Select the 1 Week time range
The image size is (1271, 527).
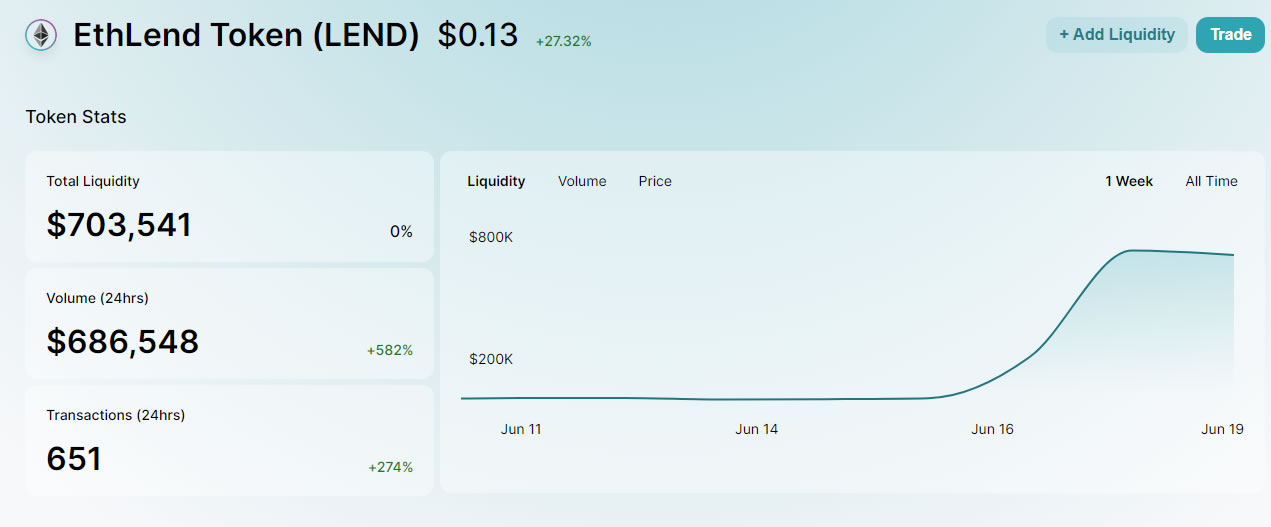point(1129,181)
